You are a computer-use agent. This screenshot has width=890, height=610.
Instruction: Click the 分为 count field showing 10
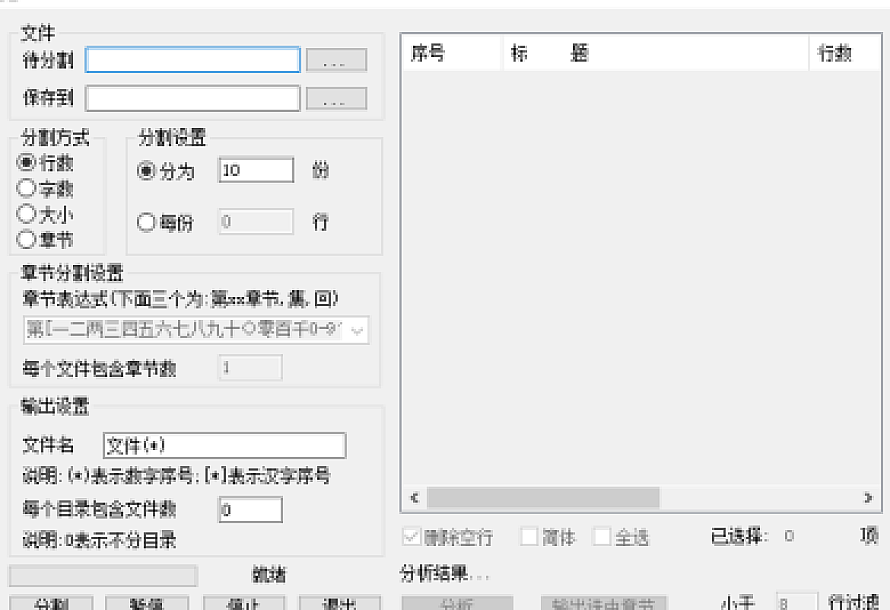256,171
